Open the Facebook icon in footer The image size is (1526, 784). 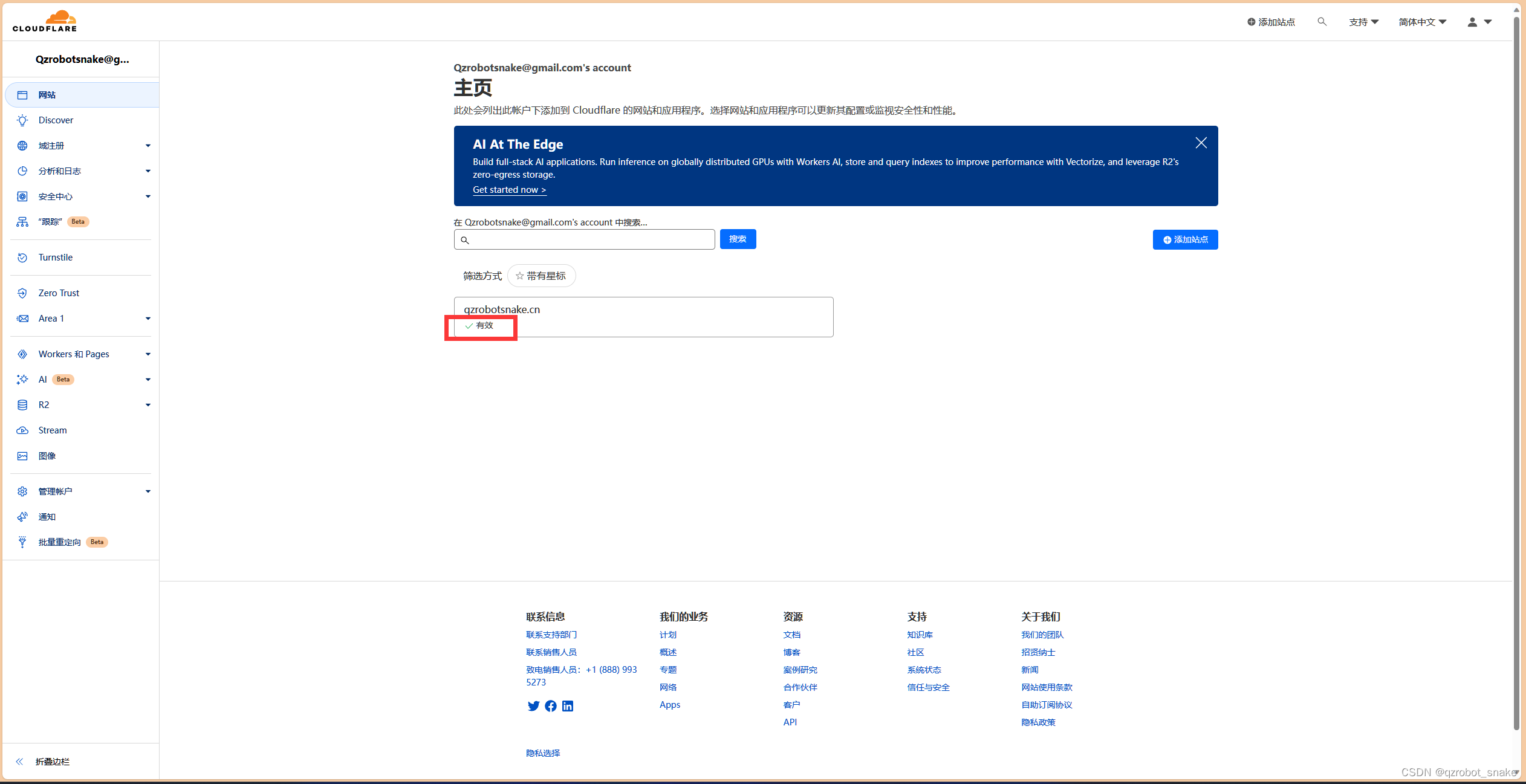[x=551, y=706]
